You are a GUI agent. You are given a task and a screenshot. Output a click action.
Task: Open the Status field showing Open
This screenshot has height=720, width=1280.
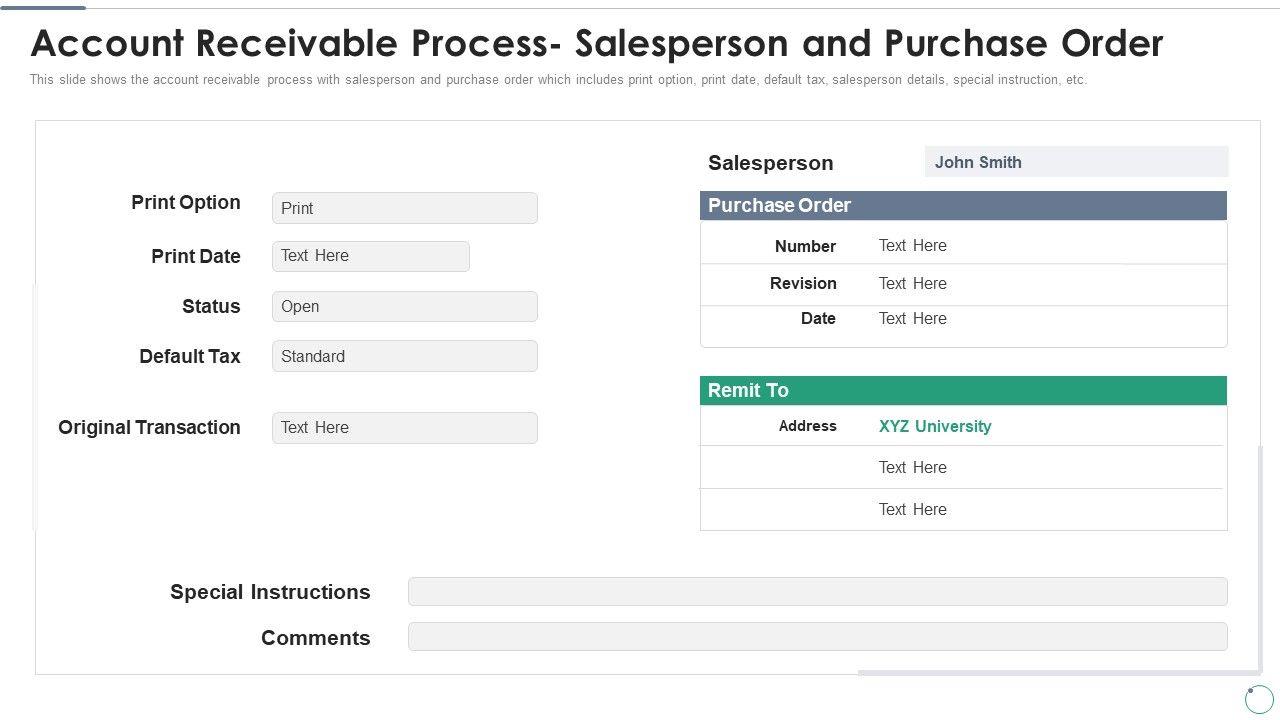click(404, 307)
